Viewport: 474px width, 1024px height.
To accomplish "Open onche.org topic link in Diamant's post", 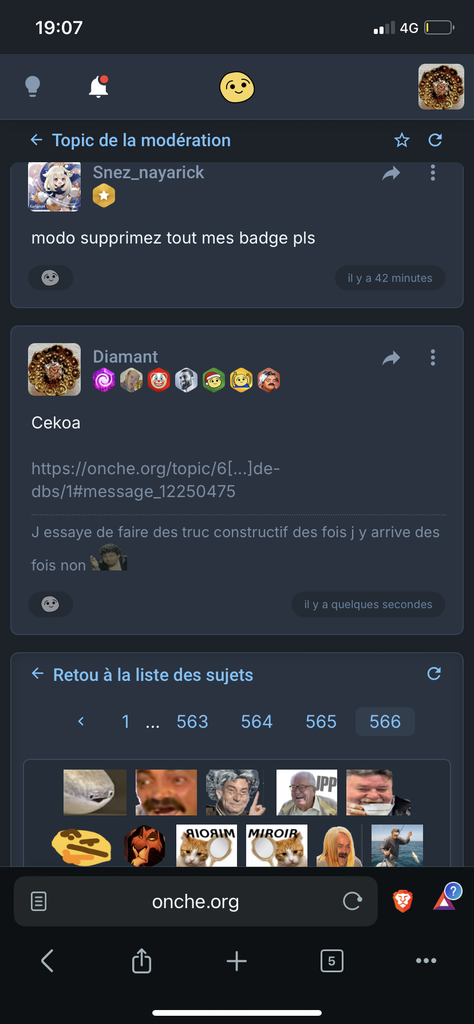I will (155, 480).
